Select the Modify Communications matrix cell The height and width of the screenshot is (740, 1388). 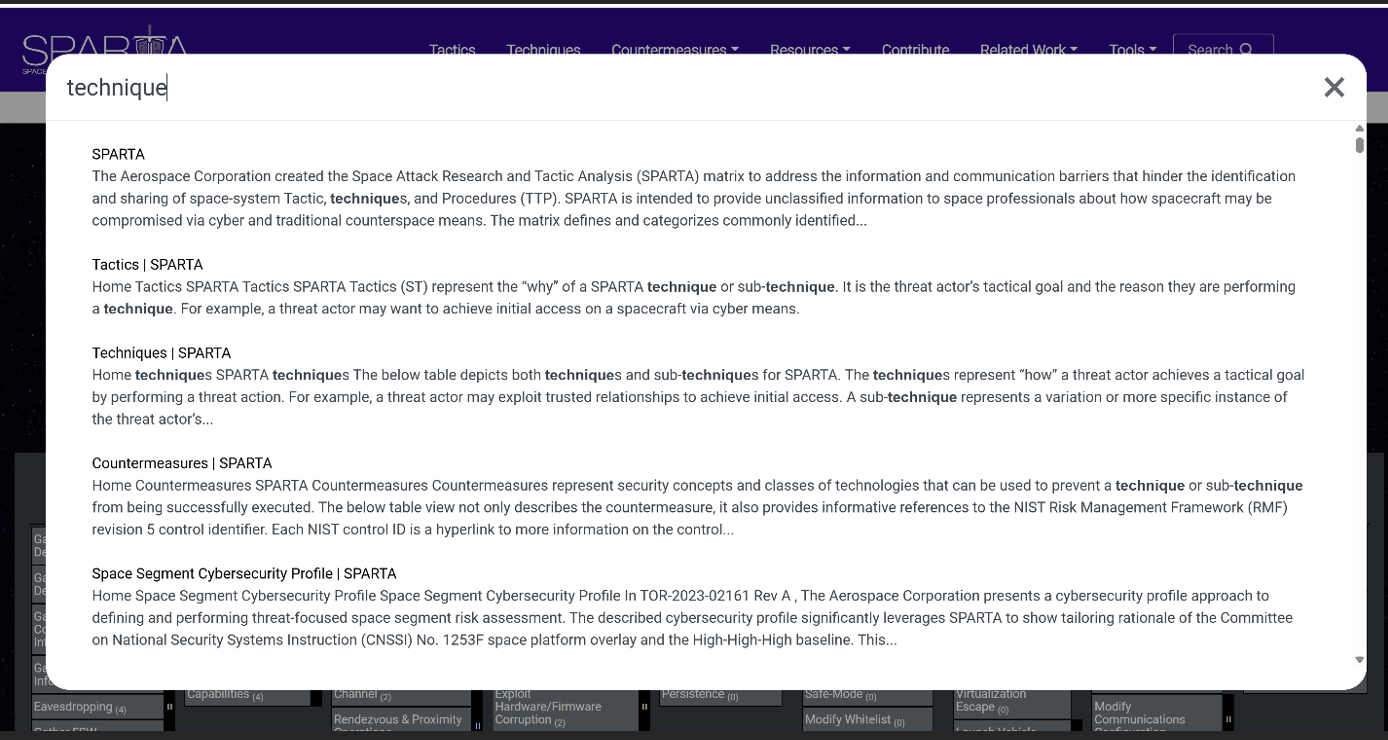pyautogui.click(x=1157, y=715)
